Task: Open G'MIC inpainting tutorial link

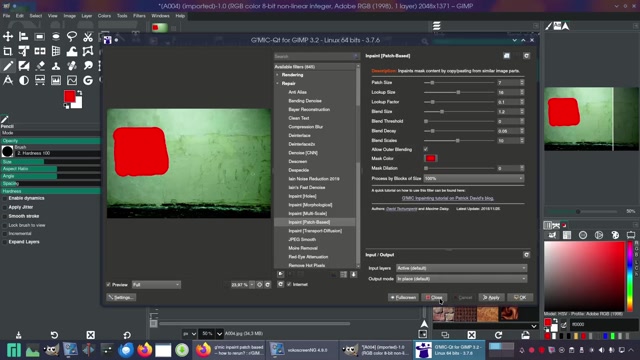Action: pyautogui.click(x=448, y=198)
